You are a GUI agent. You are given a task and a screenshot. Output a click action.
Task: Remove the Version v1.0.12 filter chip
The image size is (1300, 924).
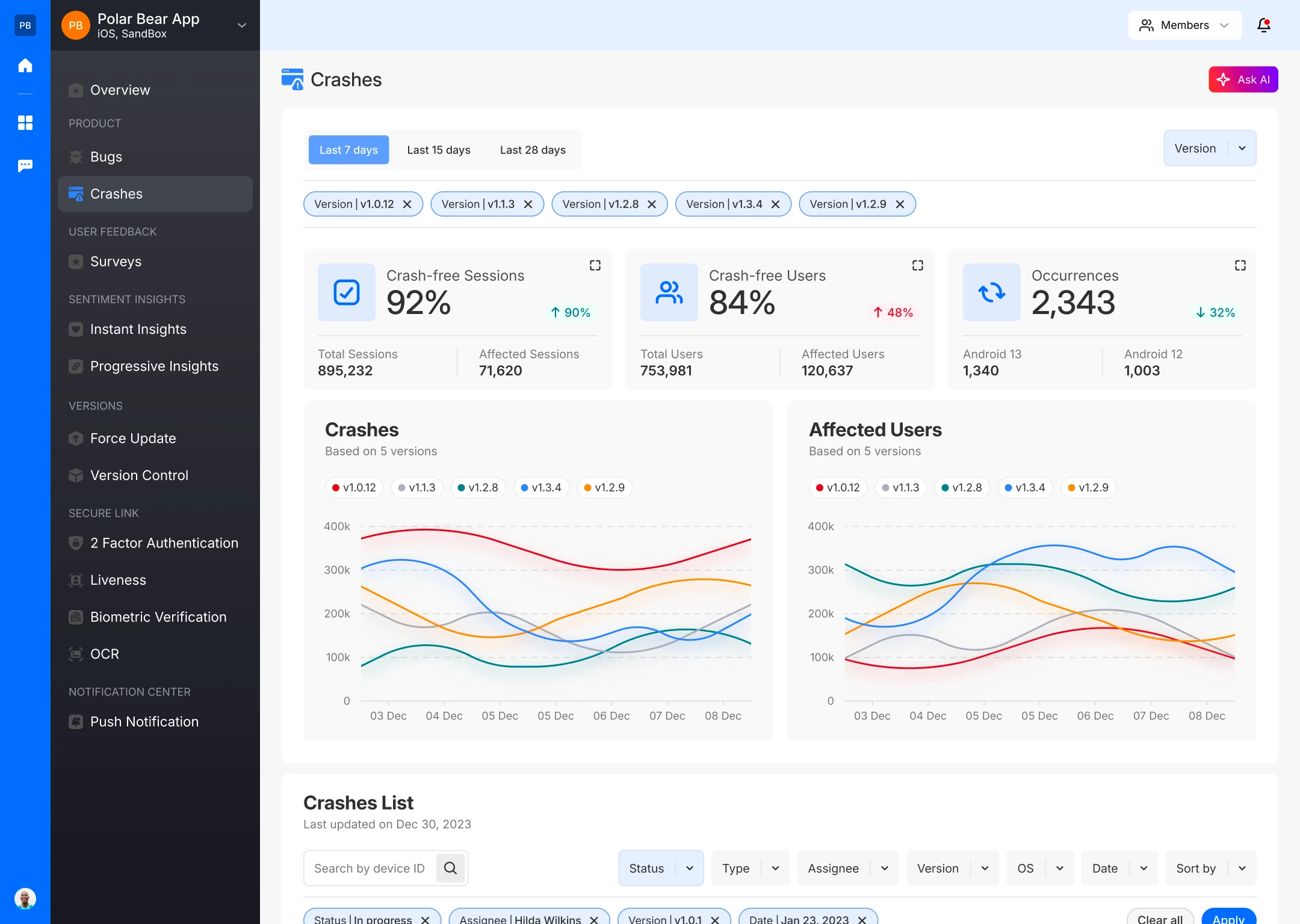tap(407, 205)
